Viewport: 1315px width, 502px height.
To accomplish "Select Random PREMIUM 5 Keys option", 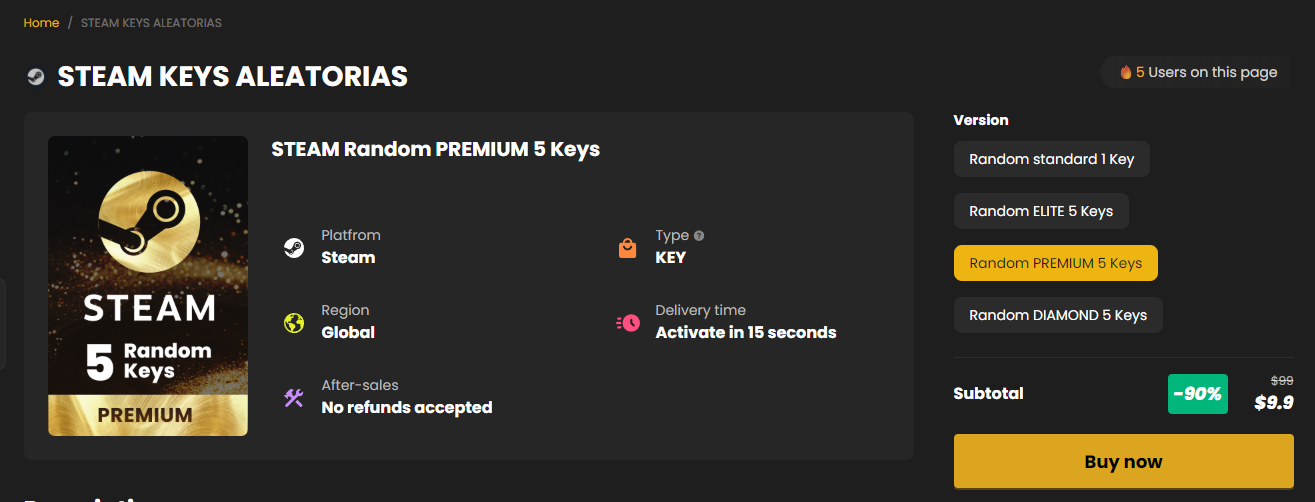I will click(1055, 263).
